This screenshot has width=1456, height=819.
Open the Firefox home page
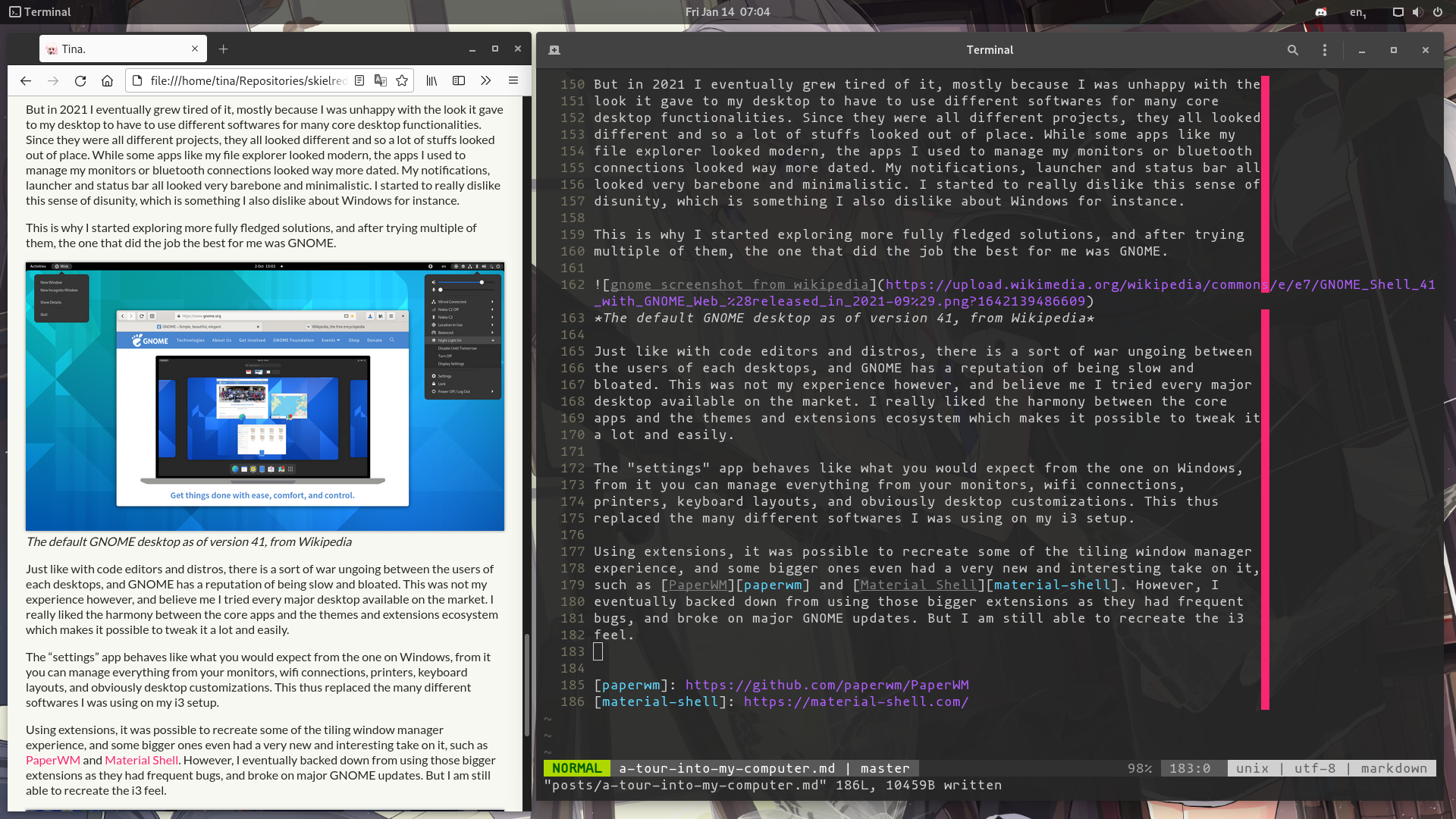(108, 80)
